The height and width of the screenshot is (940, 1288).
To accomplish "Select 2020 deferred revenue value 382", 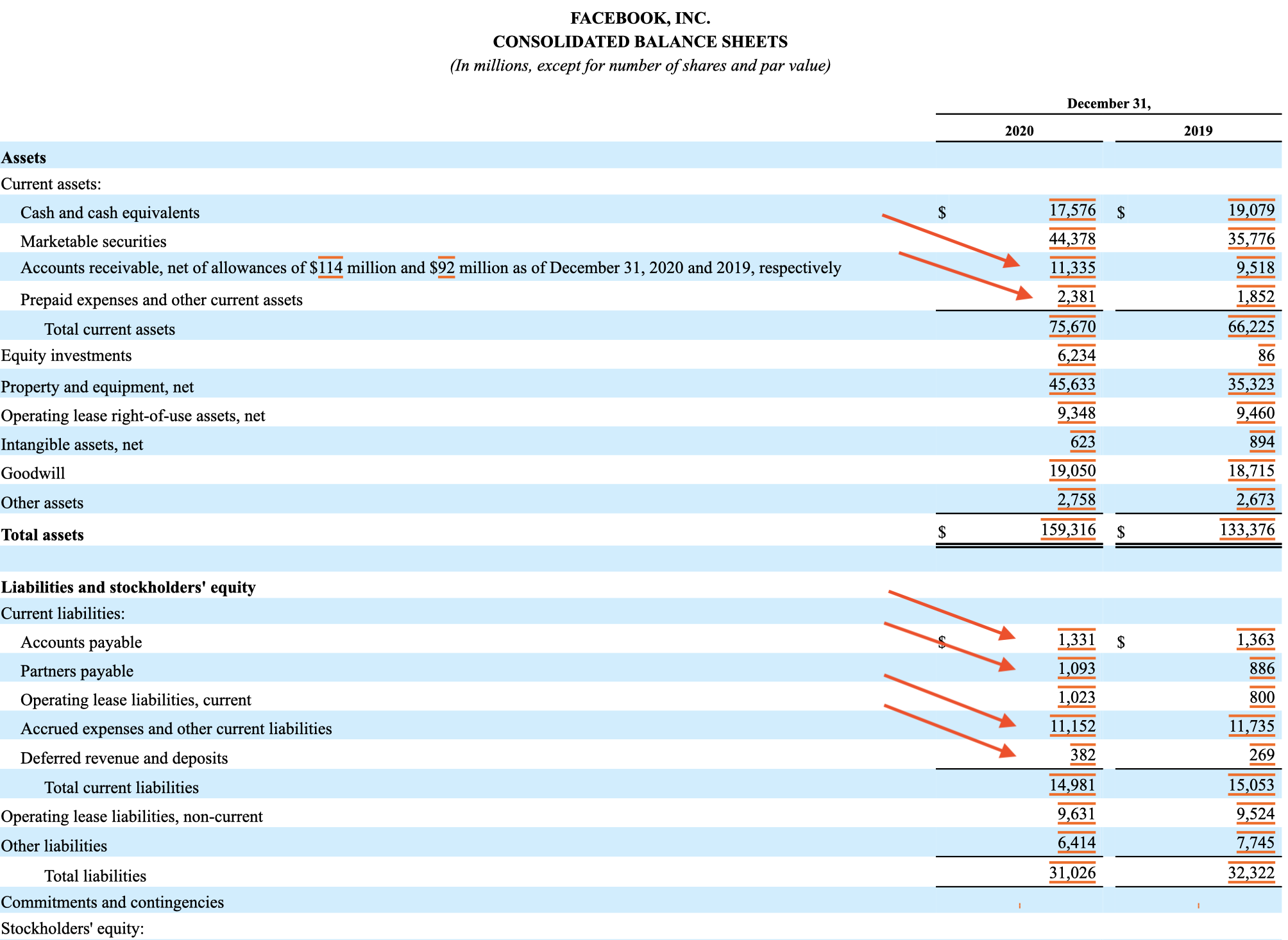I will click(1082, 755).
